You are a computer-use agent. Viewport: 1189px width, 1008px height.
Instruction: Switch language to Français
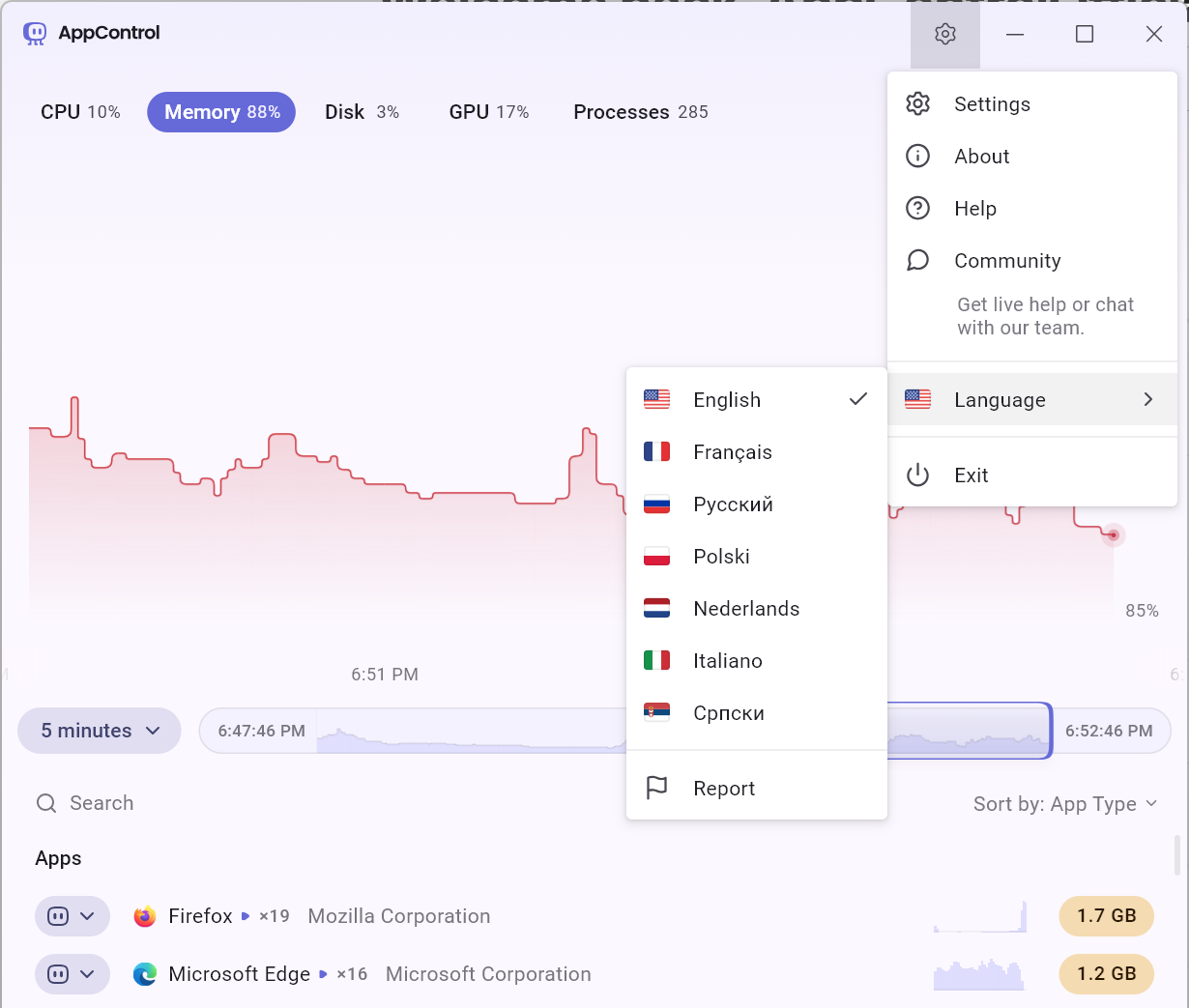coord(732,452)
